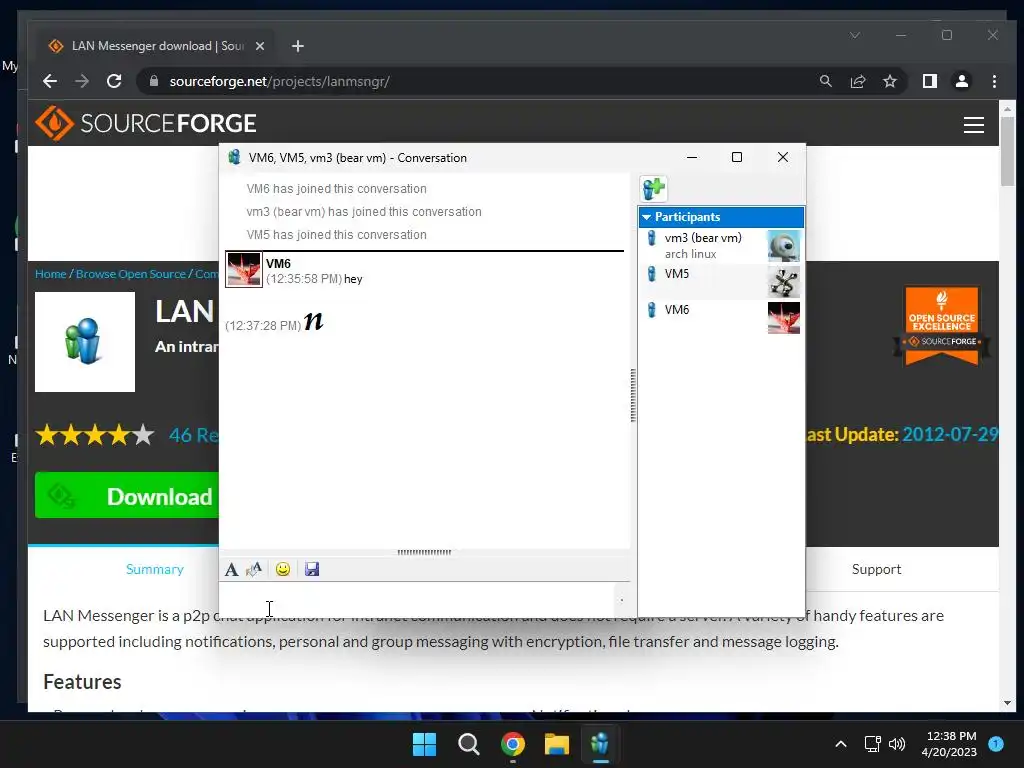Click the LAN Messenger project logo image

85,342
